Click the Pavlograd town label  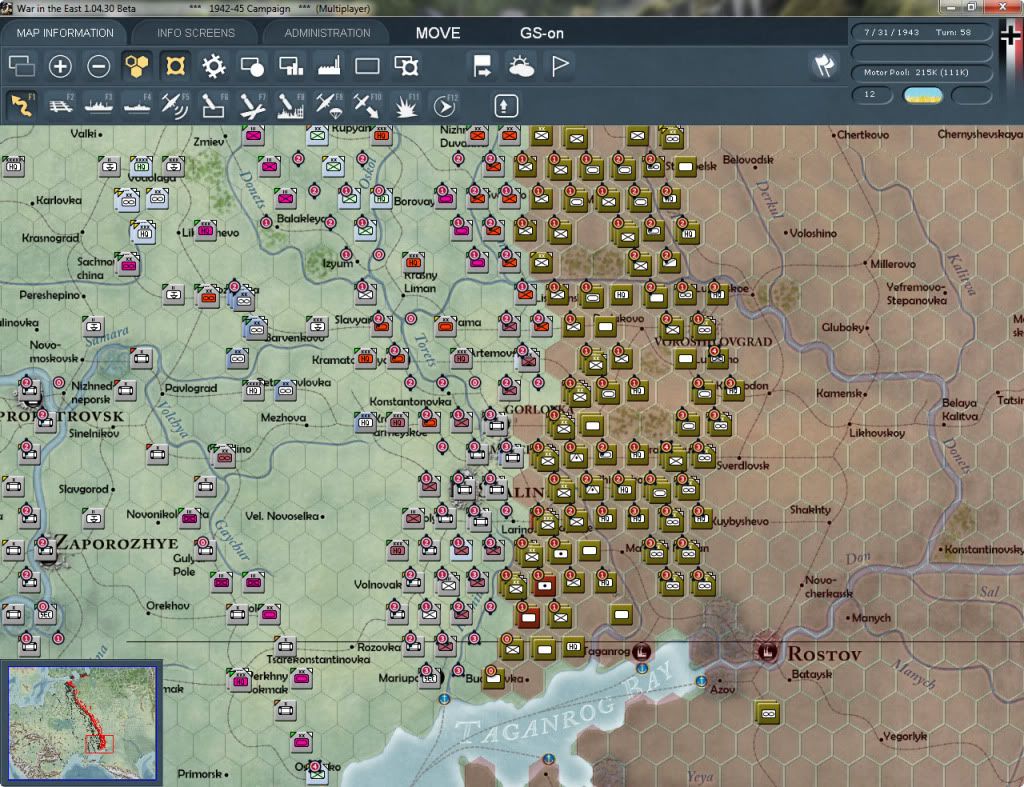[x=191, y=388]
